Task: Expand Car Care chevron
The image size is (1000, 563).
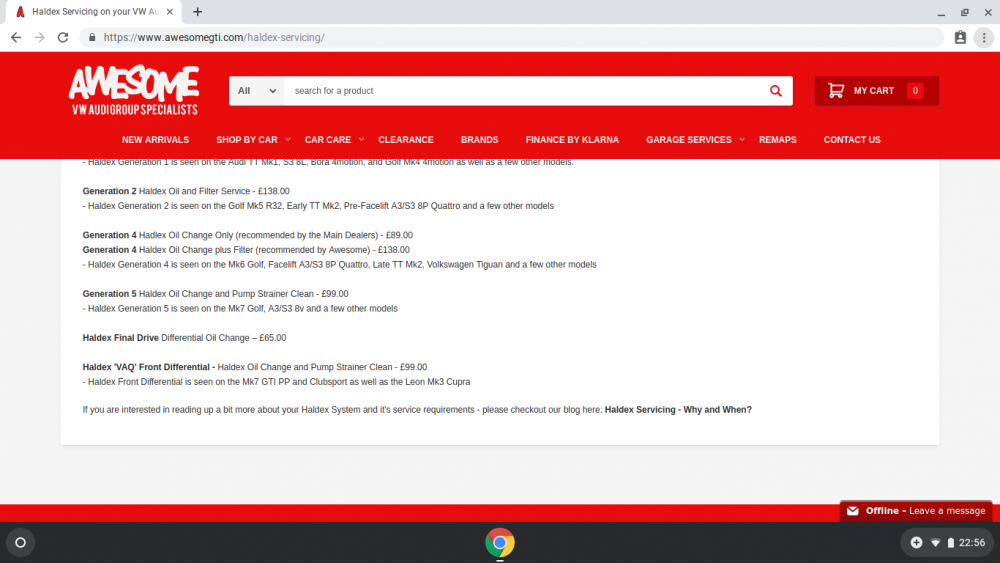Action: pyautogui.click(x=361, y=139)
